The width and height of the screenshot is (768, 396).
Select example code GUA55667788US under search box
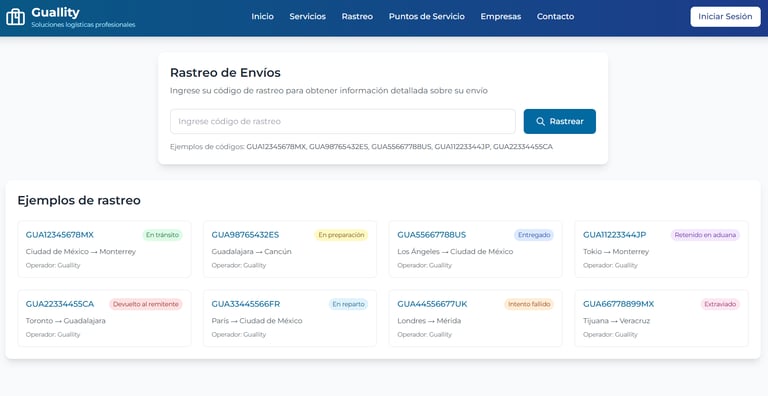coord(401,147)
